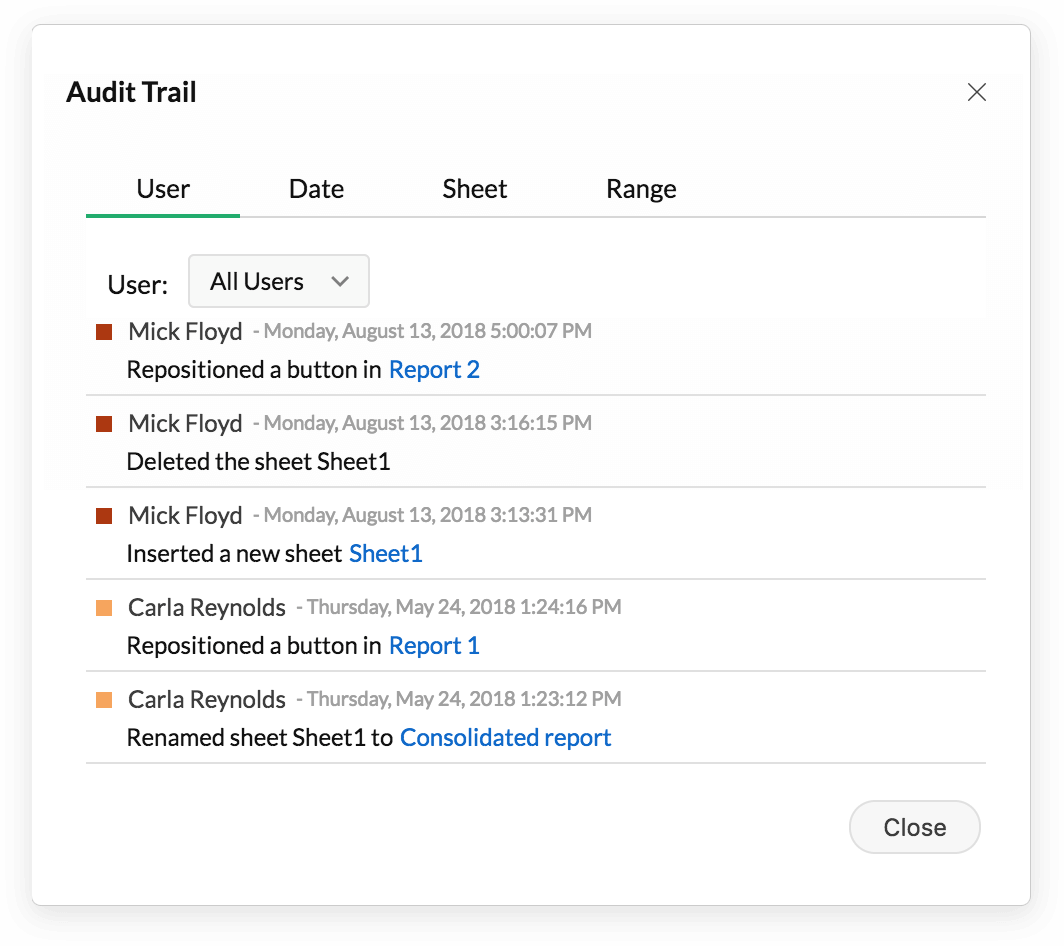The height and width of the screenshot is (946, 1064).
Task: Click Carla Reynolds' name in the log
Action: click(206, 606)
